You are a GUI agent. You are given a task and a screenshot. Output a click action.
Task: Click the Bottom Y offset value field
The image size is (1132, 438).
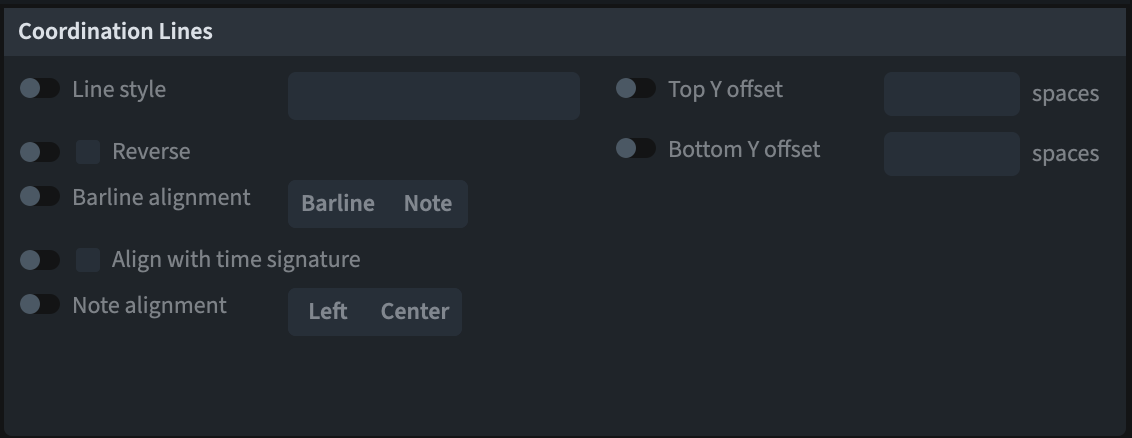951,154
